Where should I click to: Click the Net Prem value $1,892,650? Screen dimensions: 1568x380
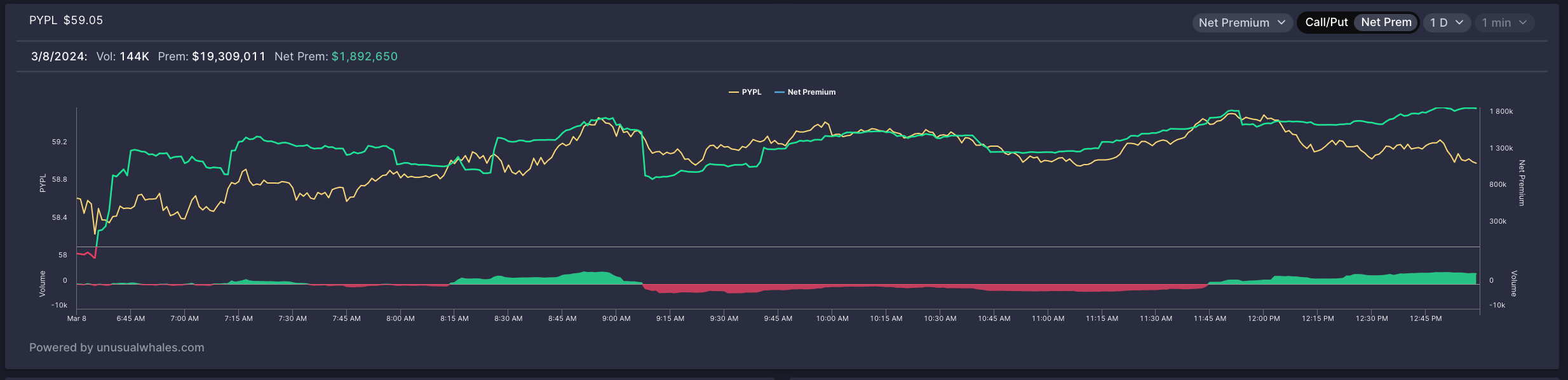[365, 57]
